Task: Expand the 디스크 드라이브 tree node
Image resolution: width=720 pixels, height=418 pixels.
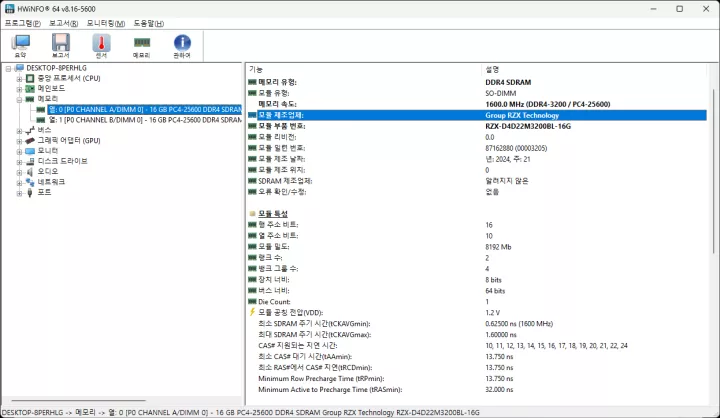Action: click(19, 161)
